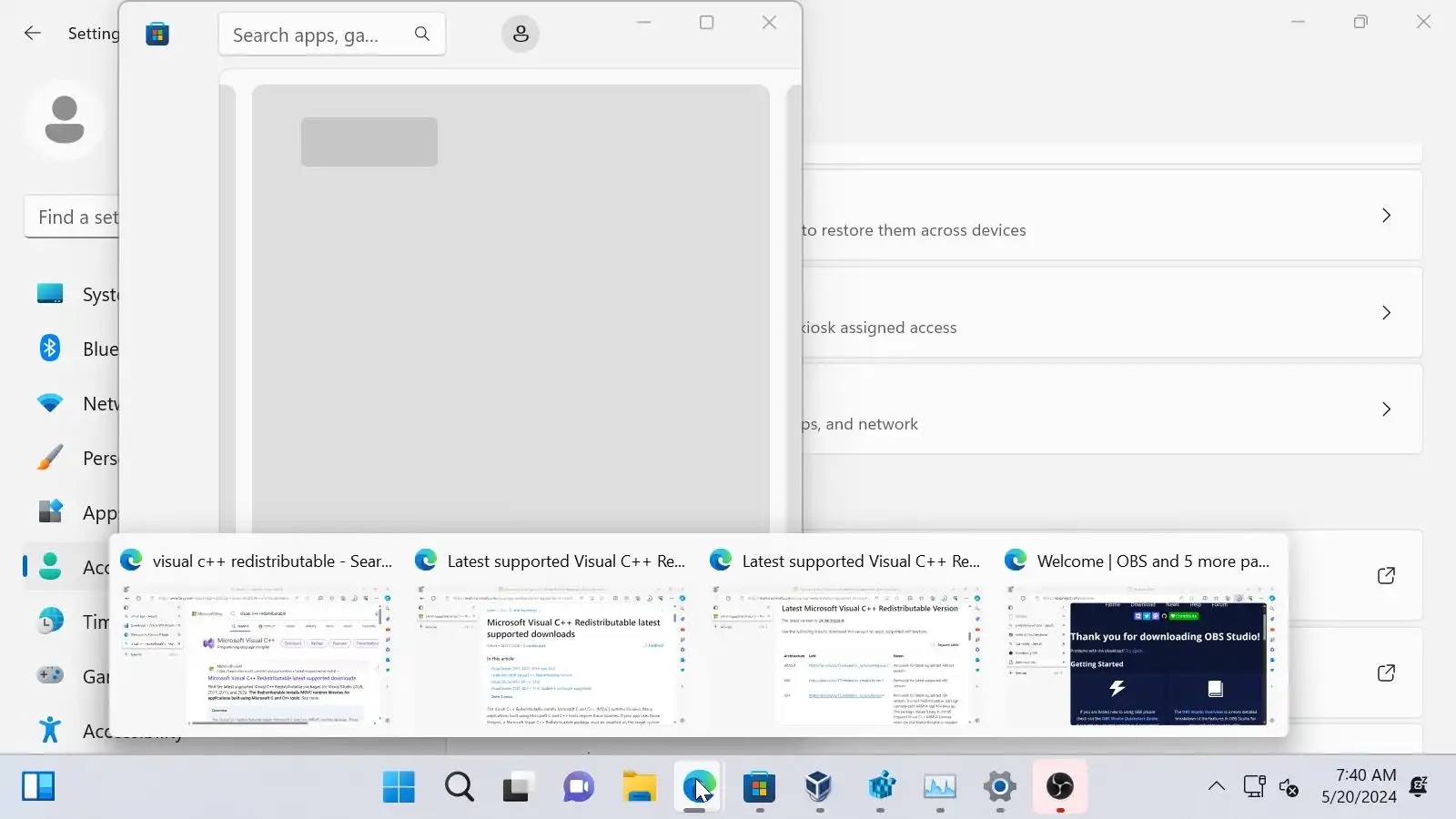Screen dimensions: 1456x819
Task: Open Time & language via clock icon
Action: pos(50,622)
